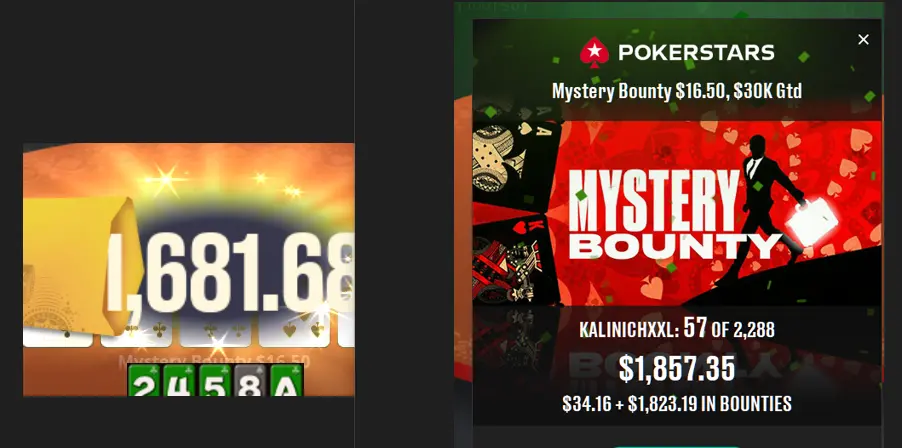Select the gray 8 of spades card
The height and width of the screenshot is (448, 902).
pos(250,380)
